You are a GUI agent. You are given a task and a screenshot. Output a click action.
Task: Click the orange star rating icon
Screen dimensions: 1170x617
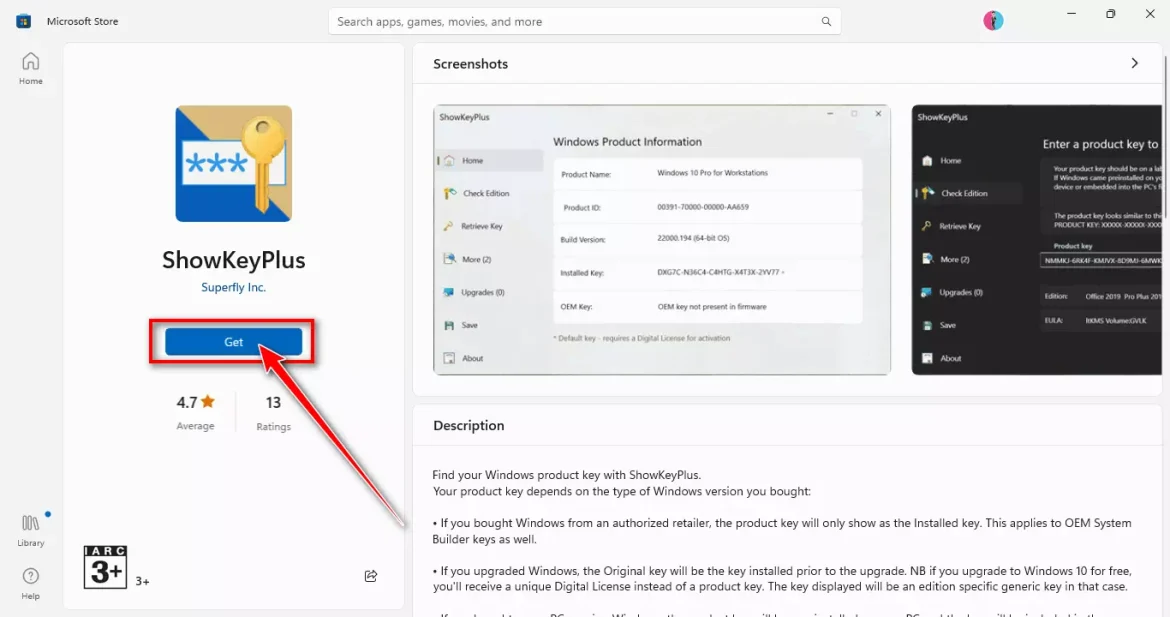[x=207, y=401]
